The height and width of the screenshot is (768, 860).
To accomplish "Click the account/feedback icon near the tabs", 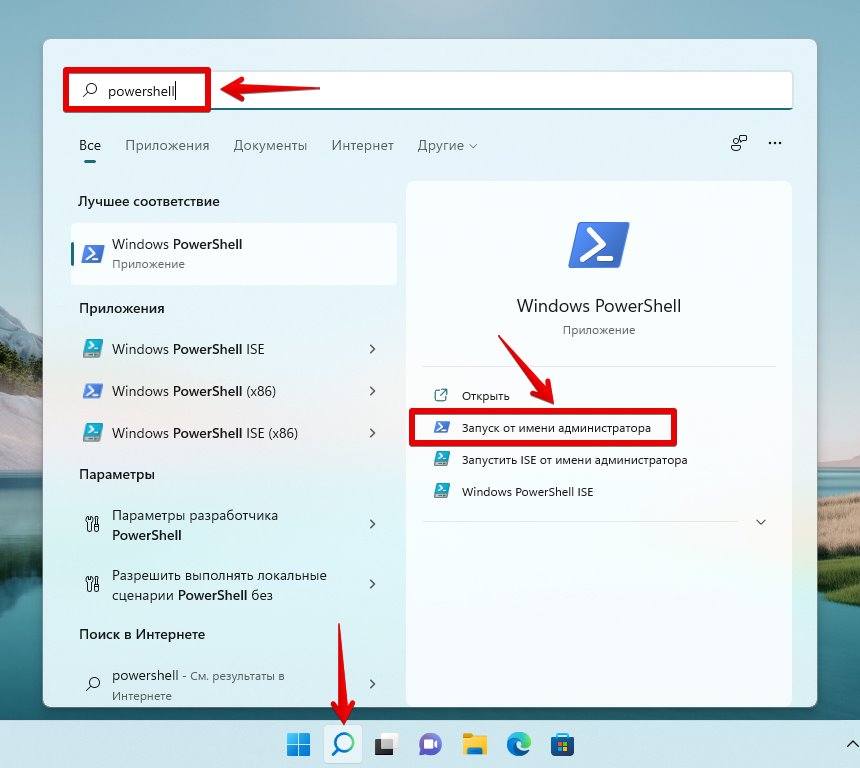I will tap(739, 143).
